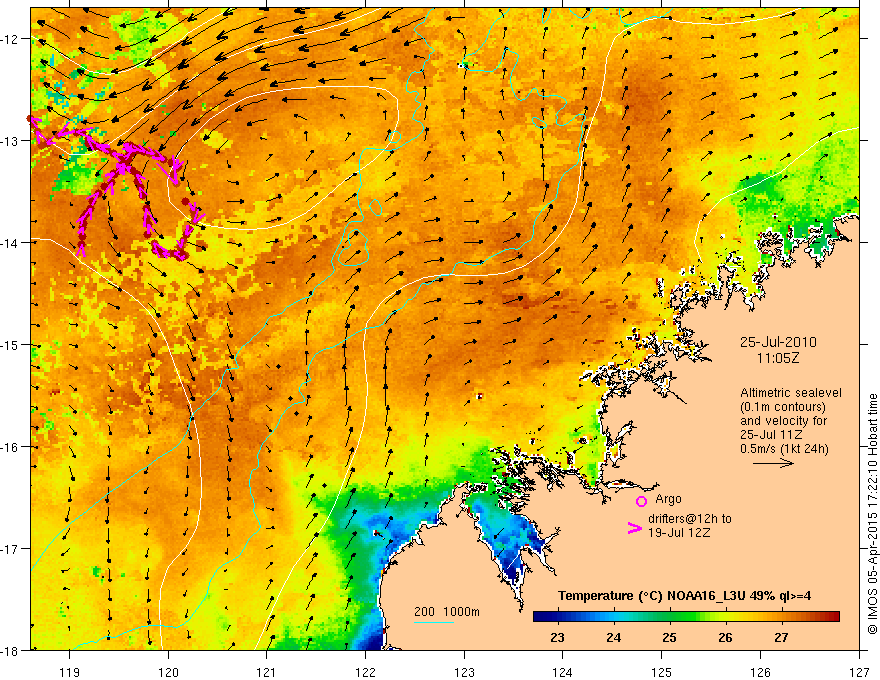This screenshot has height=680, width=880.
Task: Click longitude label 125 on bottom axis
Action: [x=662, y=673]
